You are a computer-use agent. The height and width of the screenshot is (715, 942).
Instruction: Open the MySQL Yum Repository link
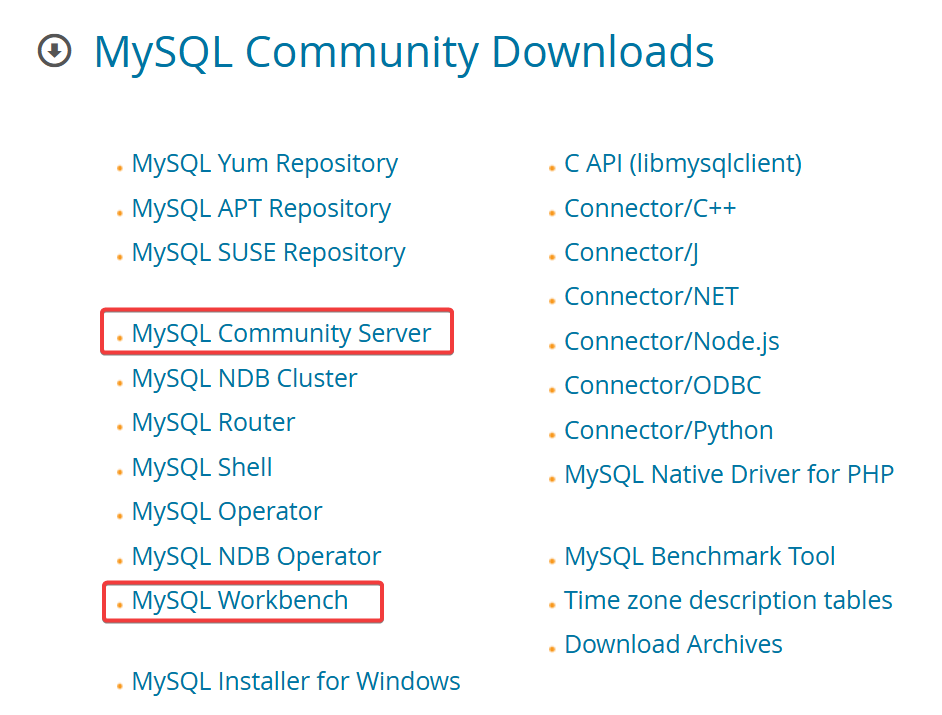pyautogui.click(x=264, y=164)
